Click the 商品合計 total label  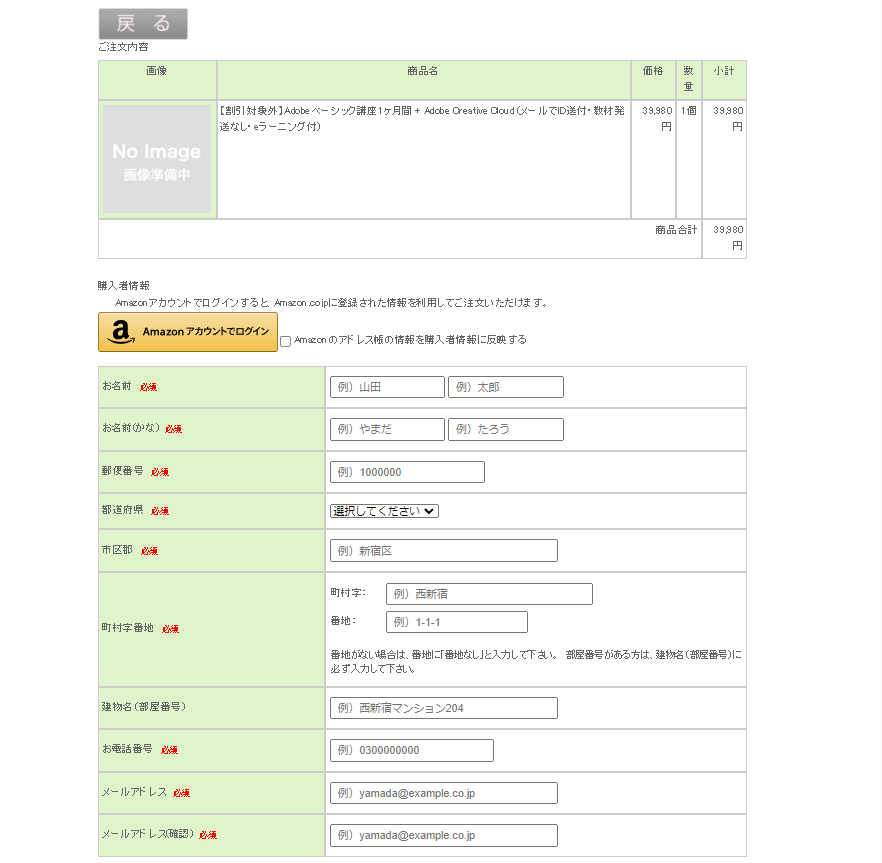point(676,230)
